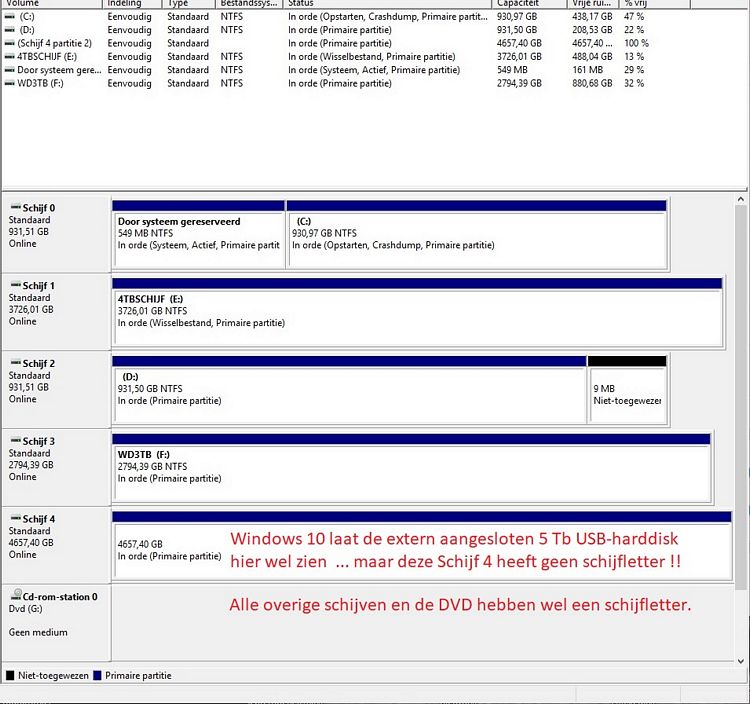Select the (D:) volume drive icon in list

10,30
